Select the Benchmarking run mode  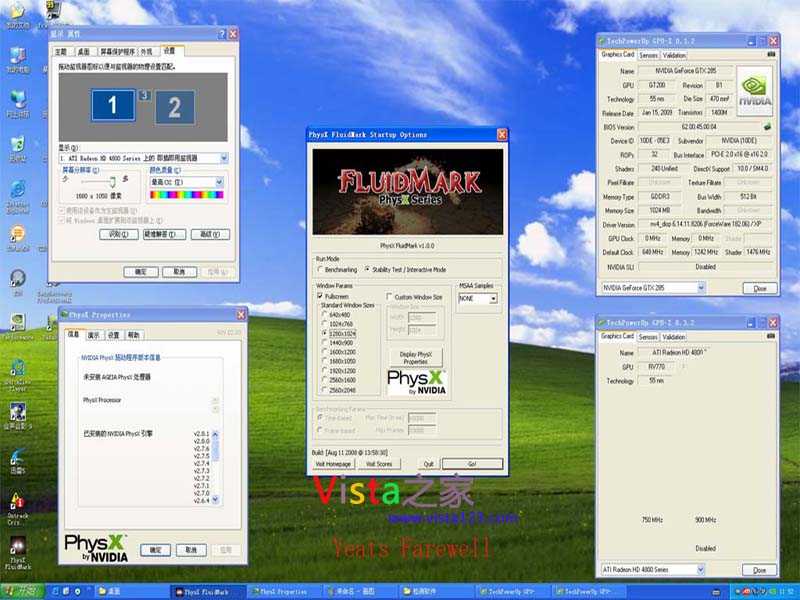(x=337, y=269)
